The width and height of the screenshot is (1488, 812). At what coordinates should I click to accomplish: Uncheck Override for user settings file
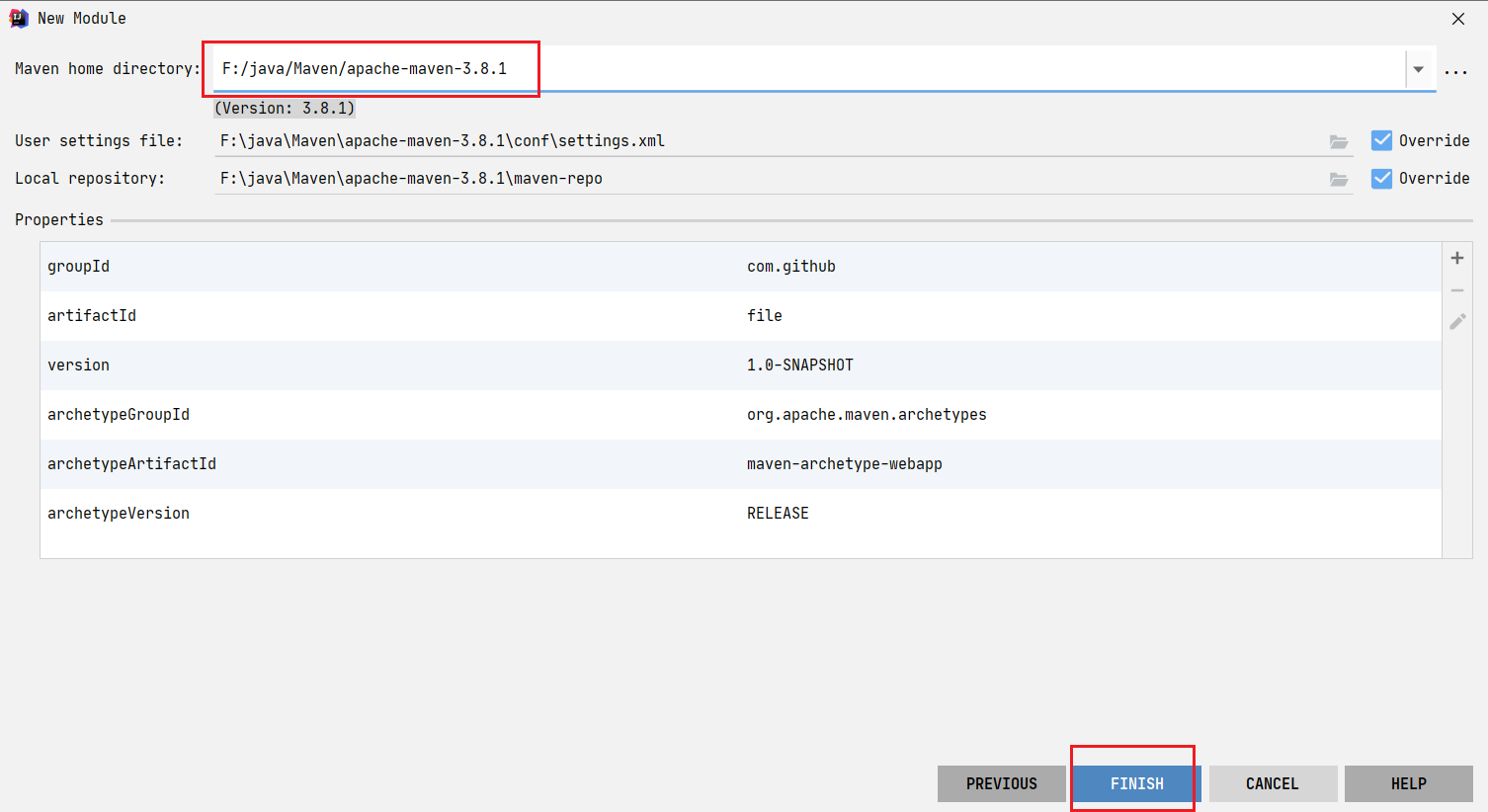tap(1381, 140)
